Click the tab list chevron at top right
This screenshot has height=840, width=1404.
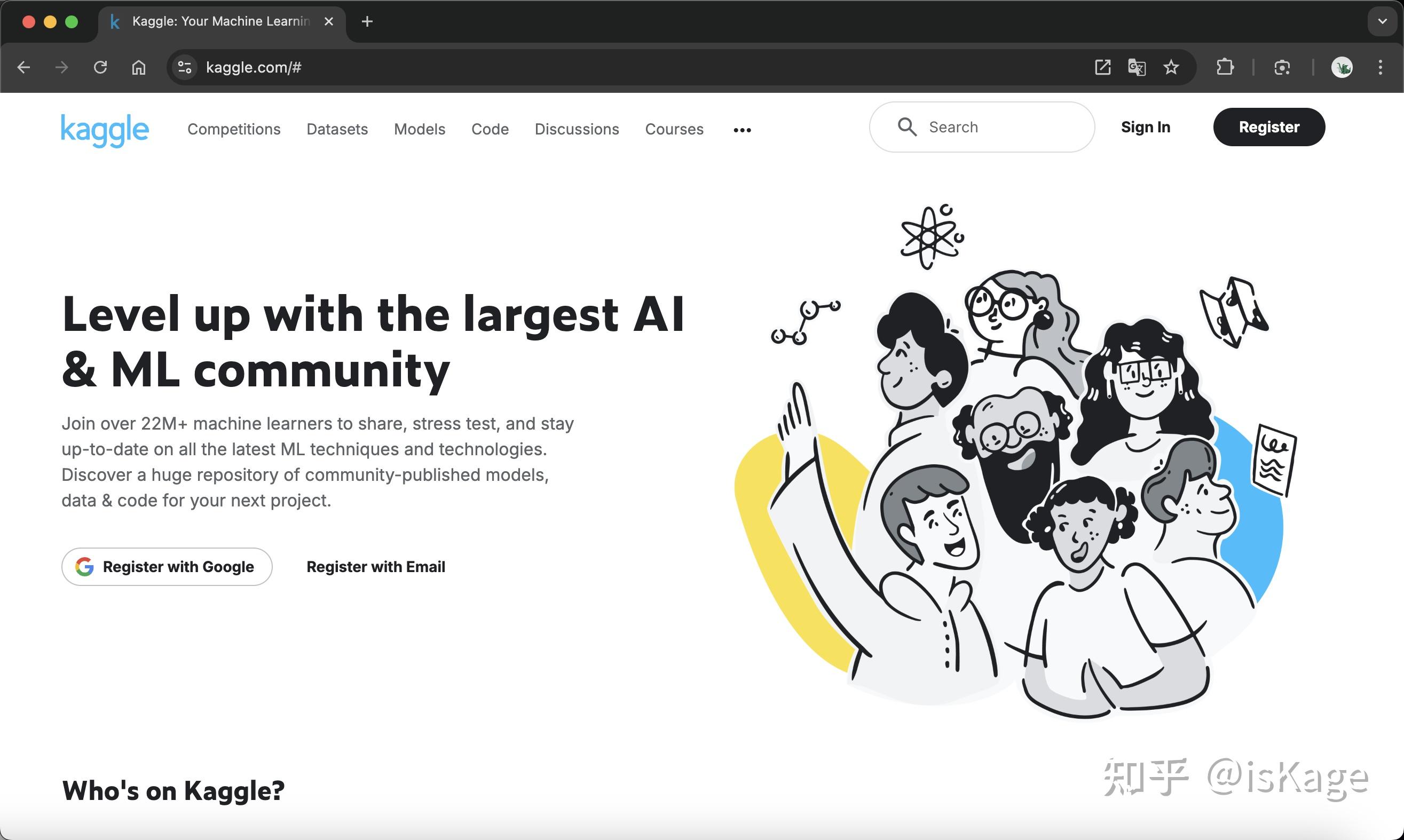(1382, 21)
